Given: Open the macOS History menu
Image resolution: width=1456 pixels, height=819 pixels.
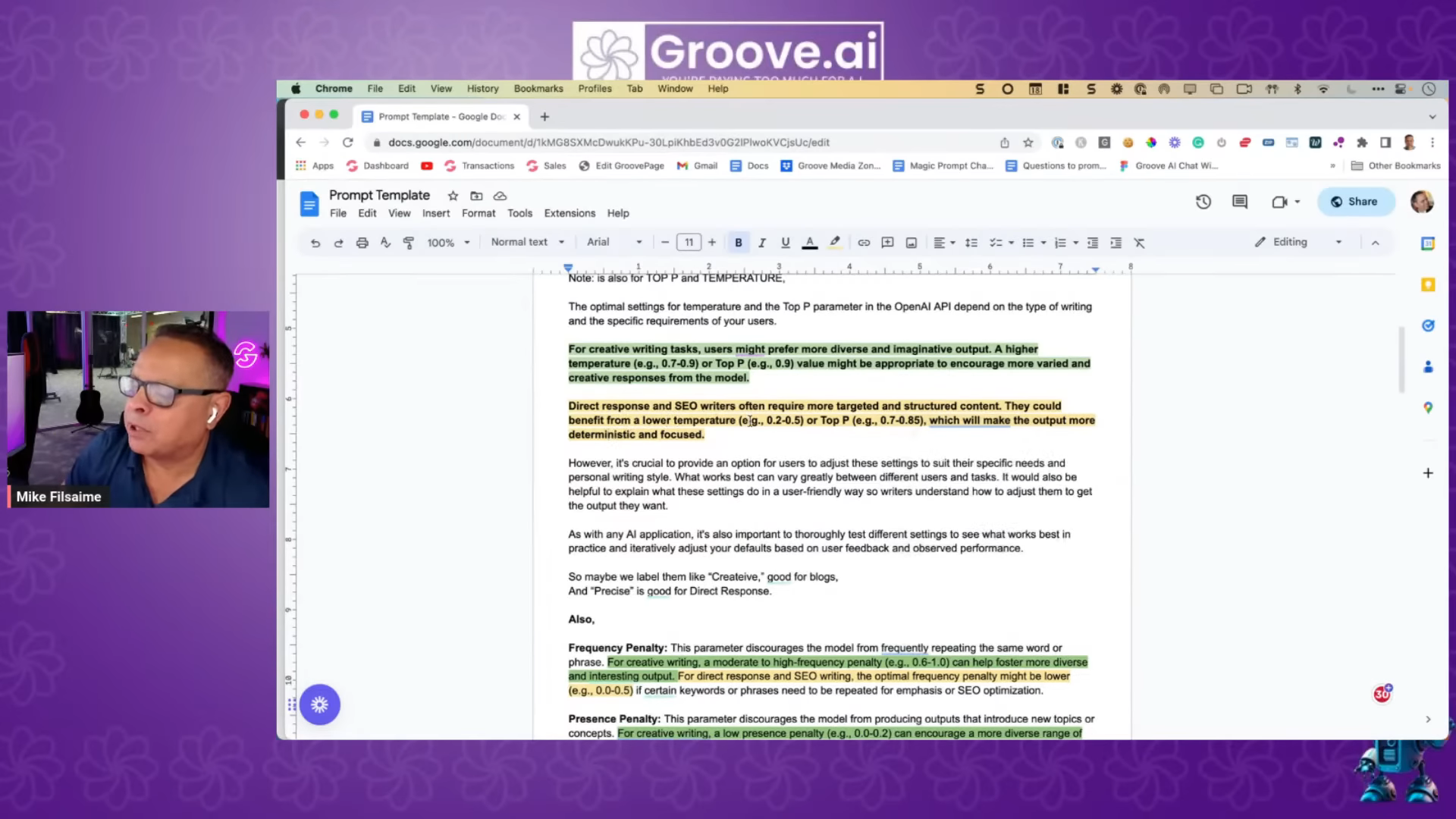Looking at the screenshot, I should [483, 89].
